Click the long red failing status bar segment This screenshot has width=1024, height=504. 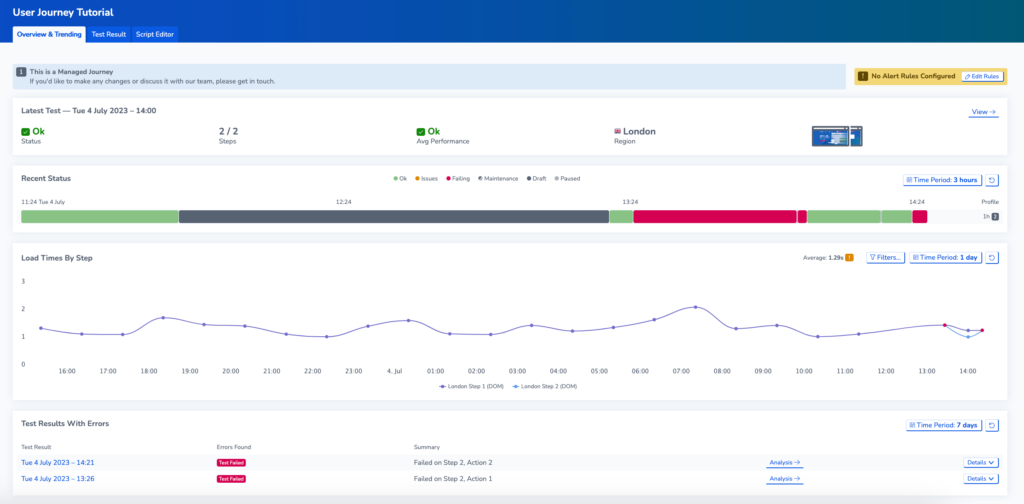715,217
